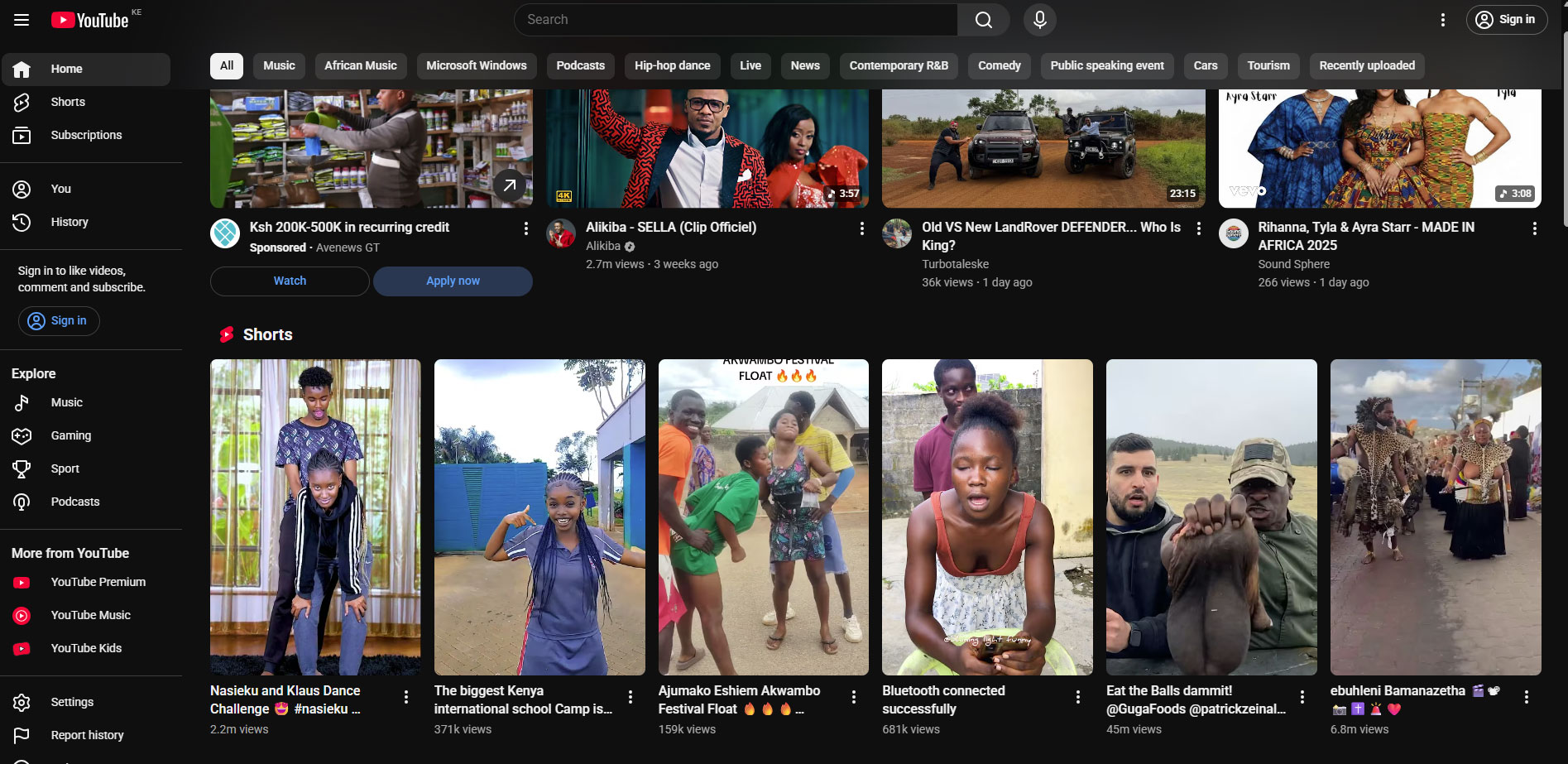The height and width of the screenshot is (764, 1568).
Task: Select the Recently uploaded filter chip
Action: [1366, 65]
